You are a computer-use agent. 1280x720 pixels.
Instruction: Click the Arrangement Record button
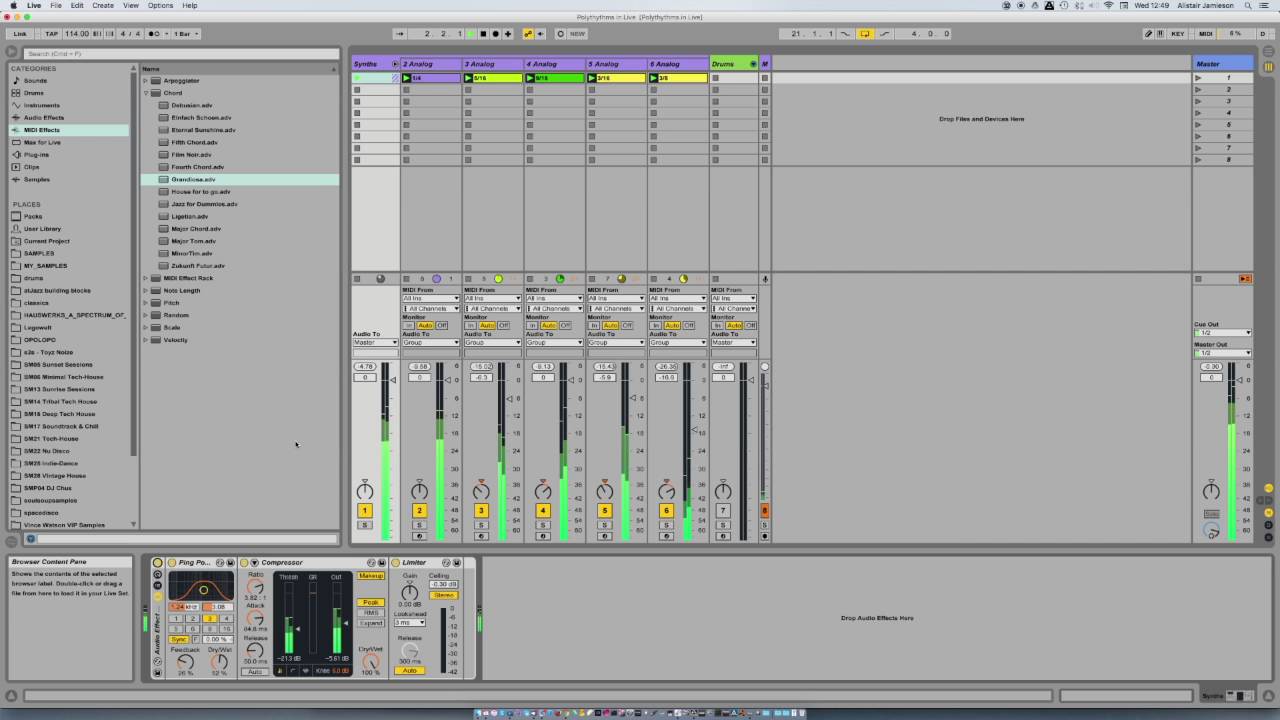495,34
